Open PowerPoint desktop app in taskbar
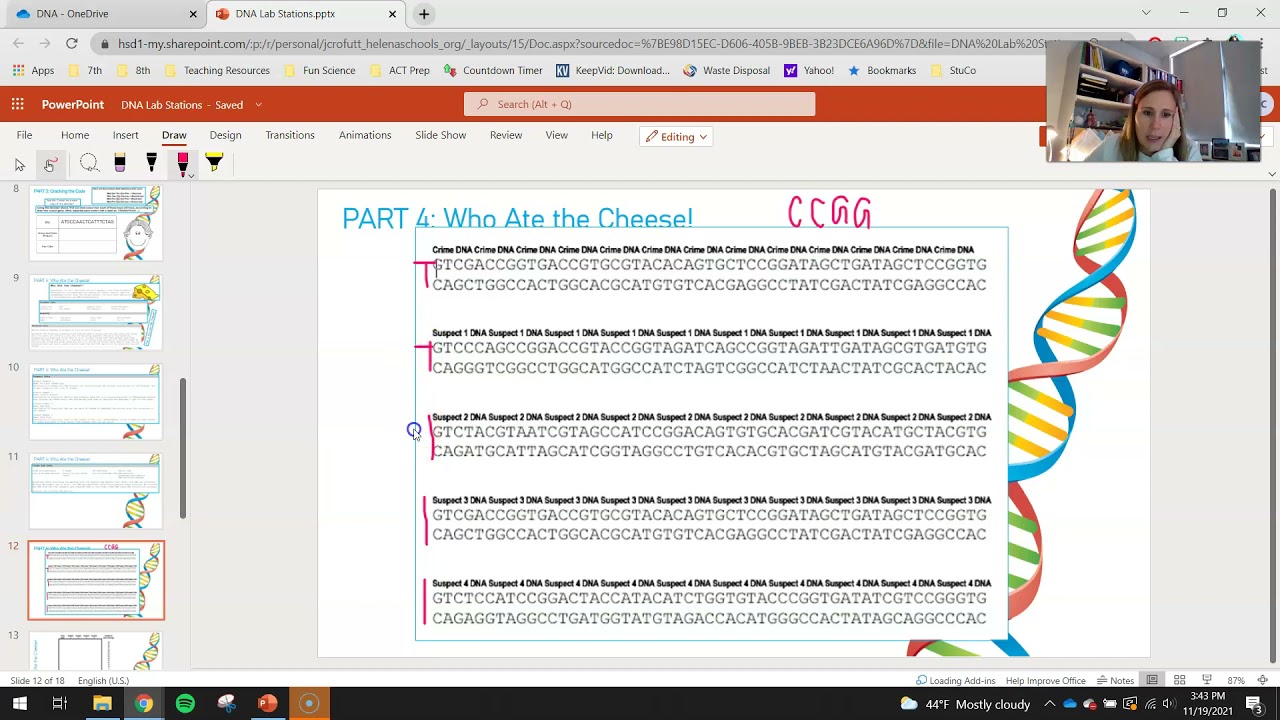 point(267,704)
